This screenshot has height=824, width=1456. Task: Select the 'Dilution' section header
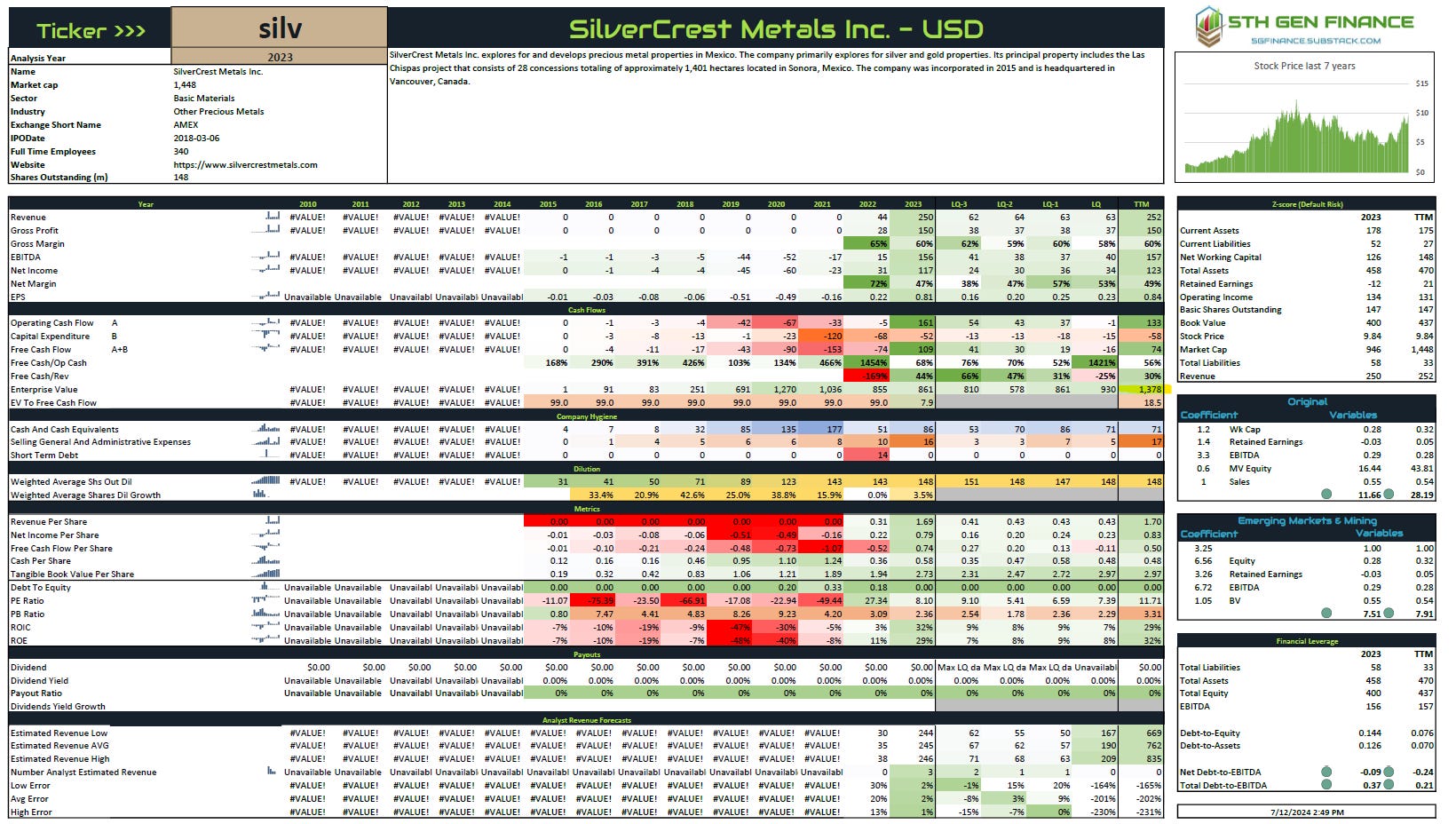586,469
